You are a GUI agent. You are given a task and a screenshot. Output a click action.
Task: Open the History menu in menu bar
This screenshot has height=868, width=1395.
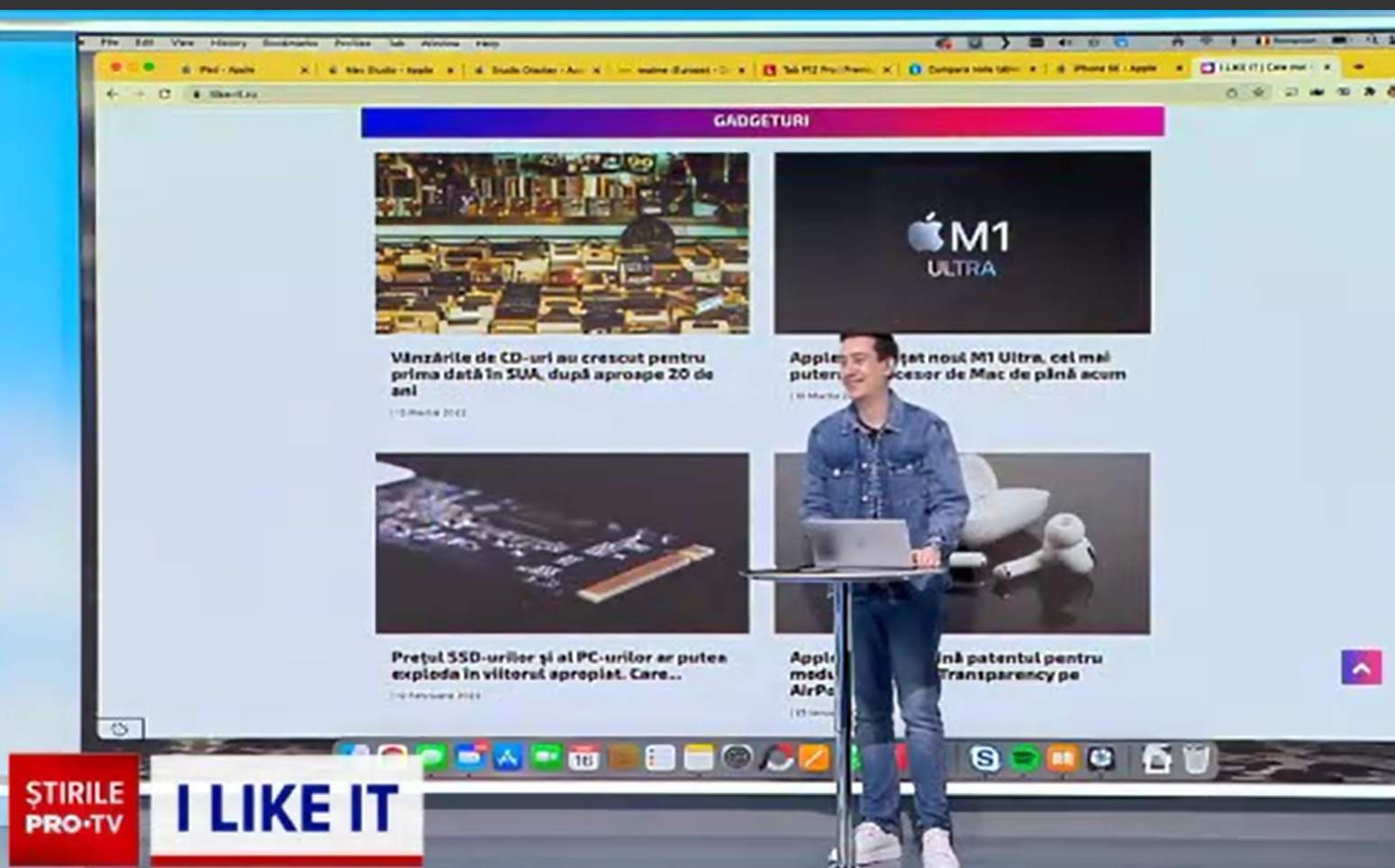(228, 42)
